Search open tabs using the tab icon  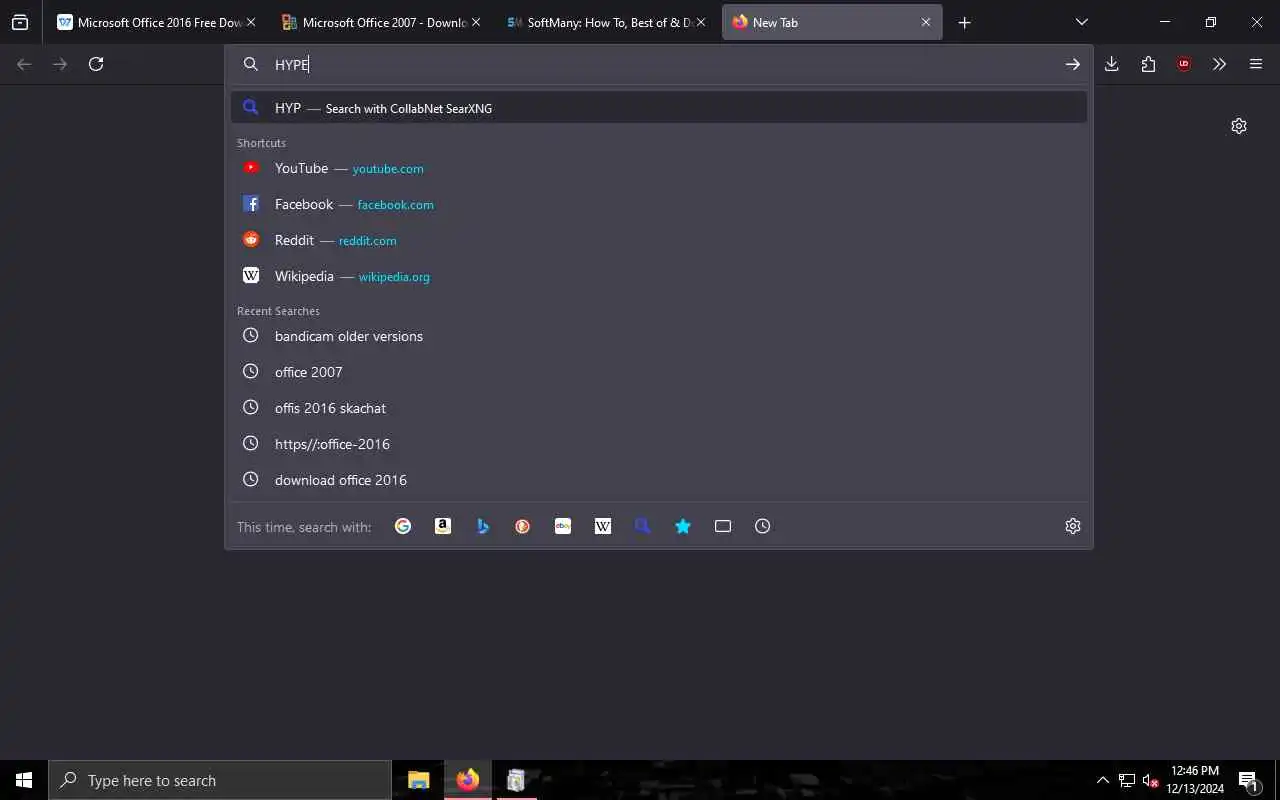(723, 526)
